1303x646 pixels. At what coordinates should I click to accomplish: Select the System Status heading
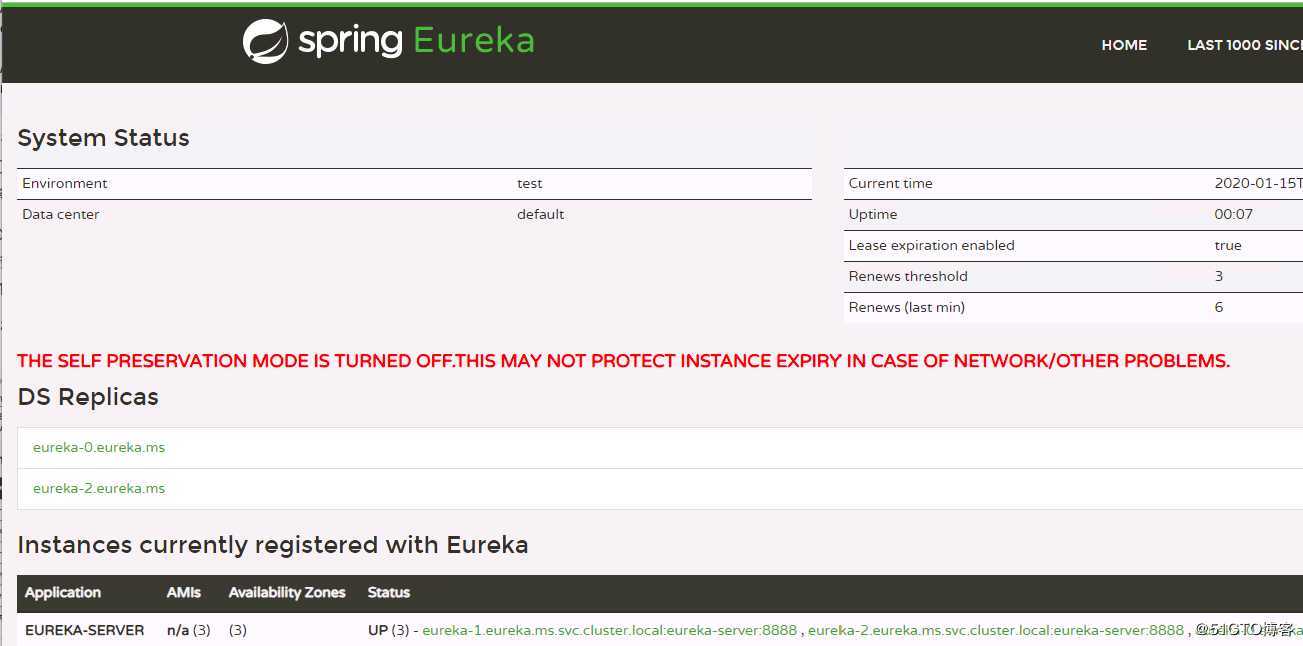point(104,138)
